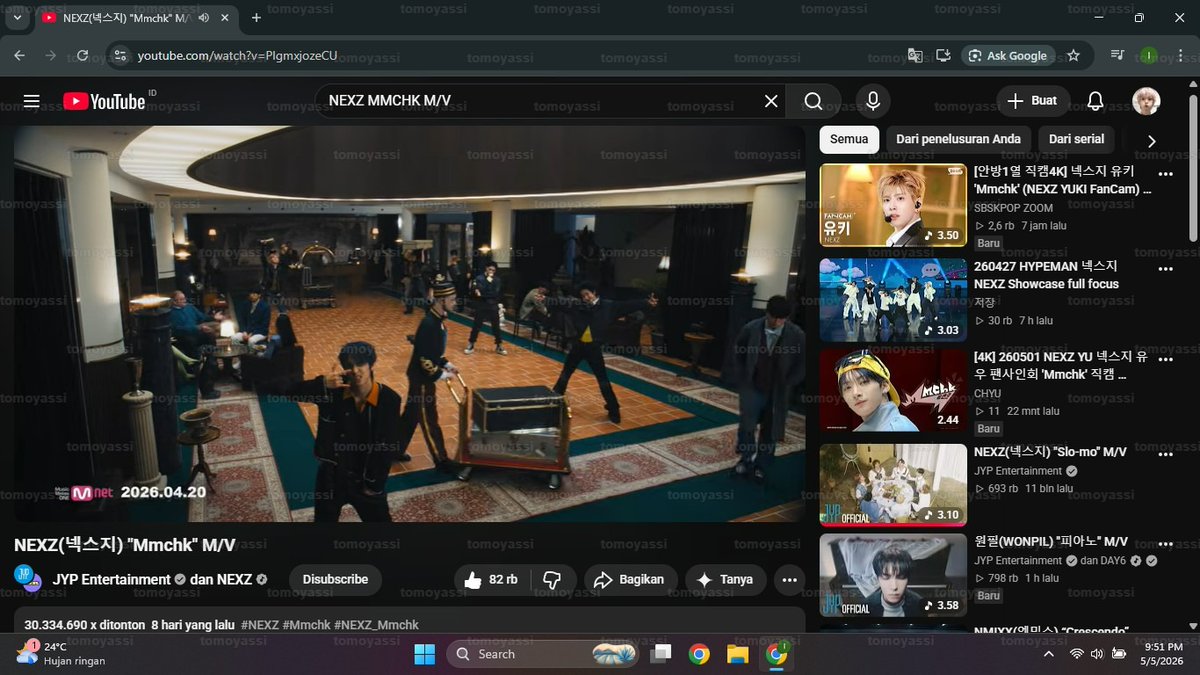Start voice search with the microphone icon
Screen dimensions: 1200x675
pyautogui.click(x=873, y=101)
